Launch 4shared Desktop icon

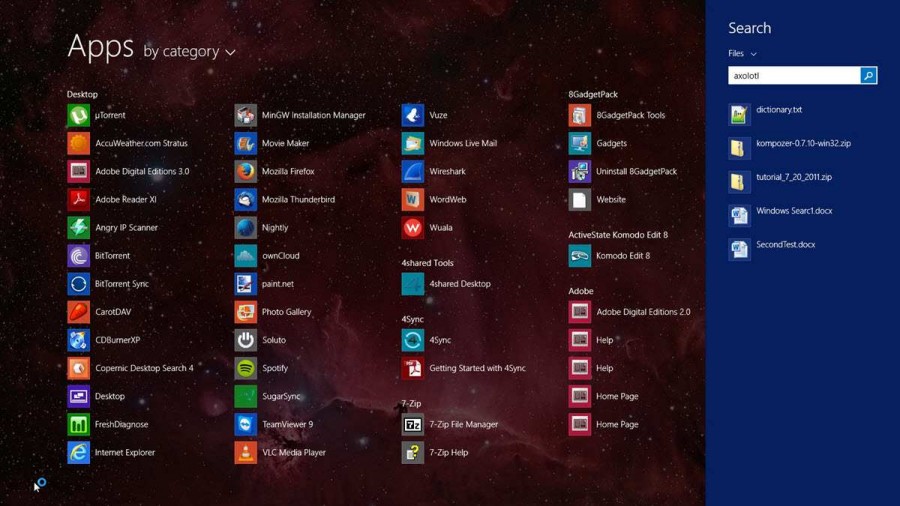pyautogui.click(x=413, y=284)
